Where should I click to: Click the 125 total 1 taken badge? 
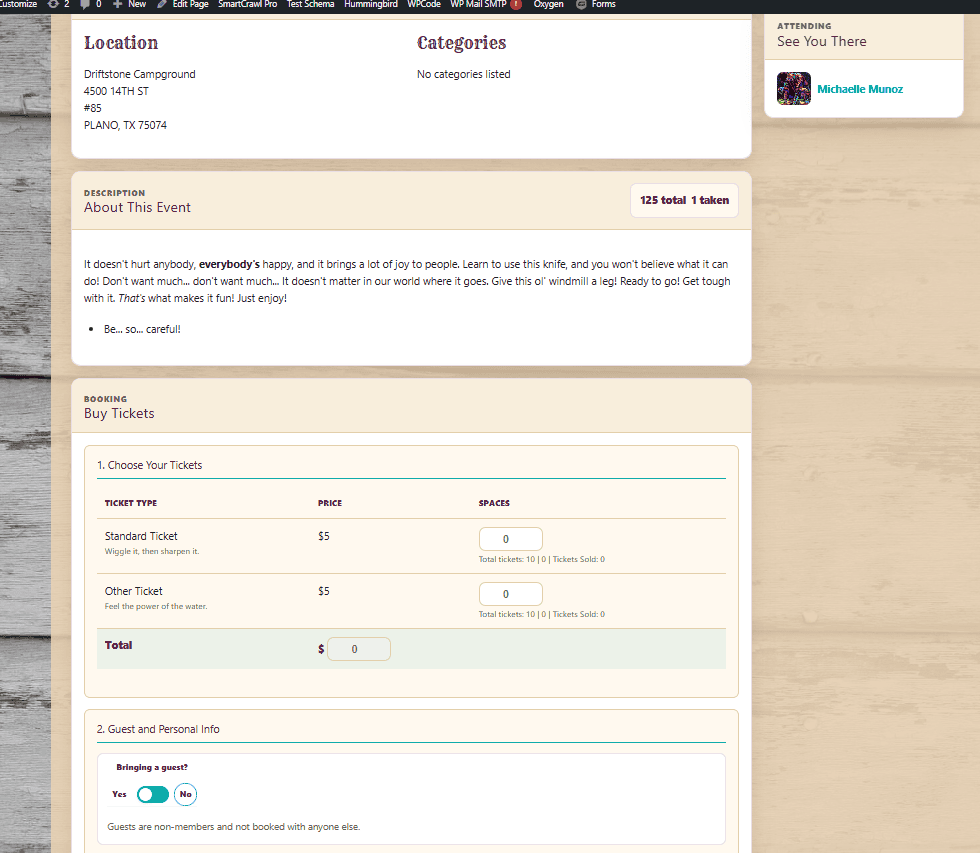(684, 200)
